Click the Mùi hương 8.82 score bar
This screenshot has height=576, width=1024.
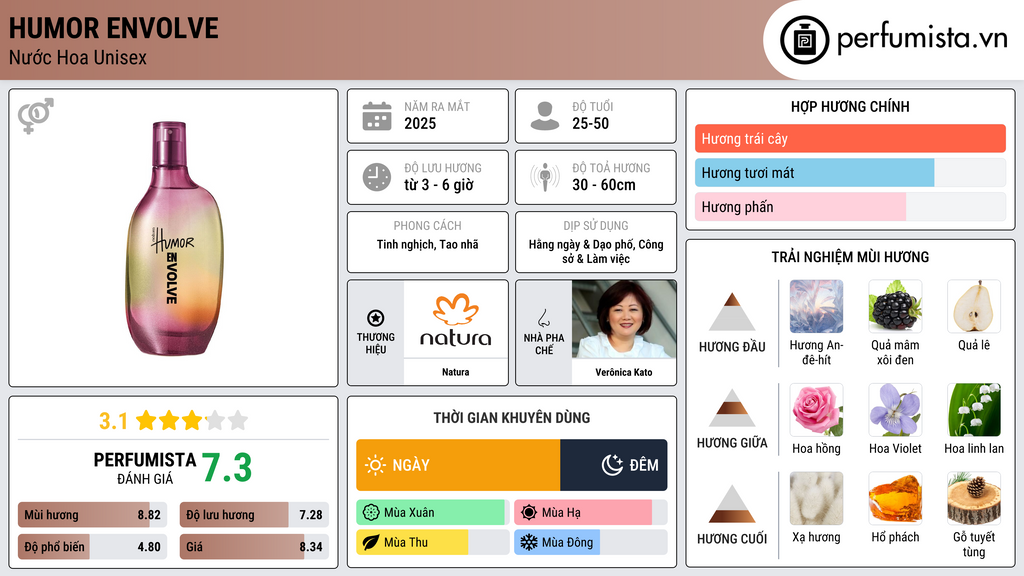[x=92, y=515]
